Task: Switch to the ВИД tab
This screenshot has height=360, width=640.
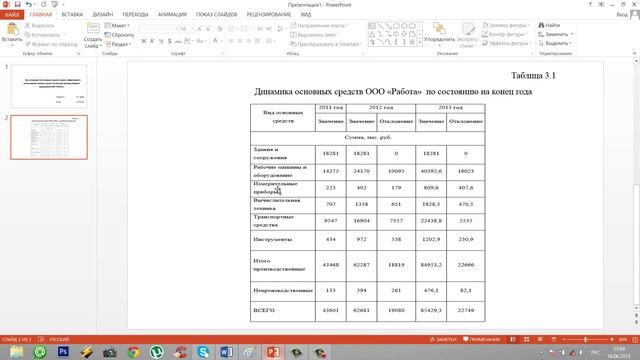Action: (306, 14)
